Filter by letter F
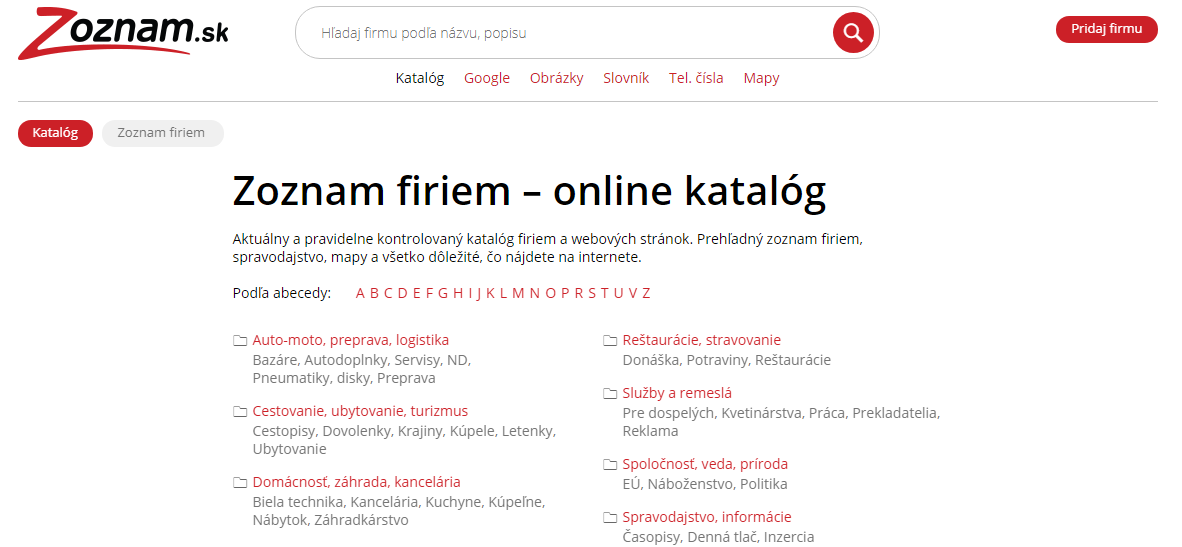This screenshot has width=1182, height=547. [429, 293]
